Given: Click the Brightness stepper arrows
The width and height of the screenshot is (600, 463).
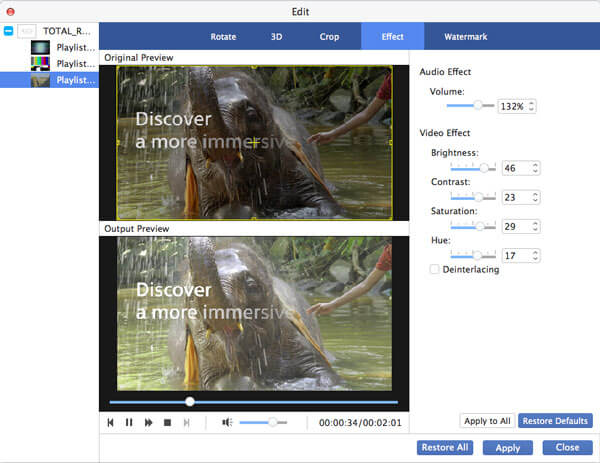Looking at the screenshot, I should tap(535, 168).
